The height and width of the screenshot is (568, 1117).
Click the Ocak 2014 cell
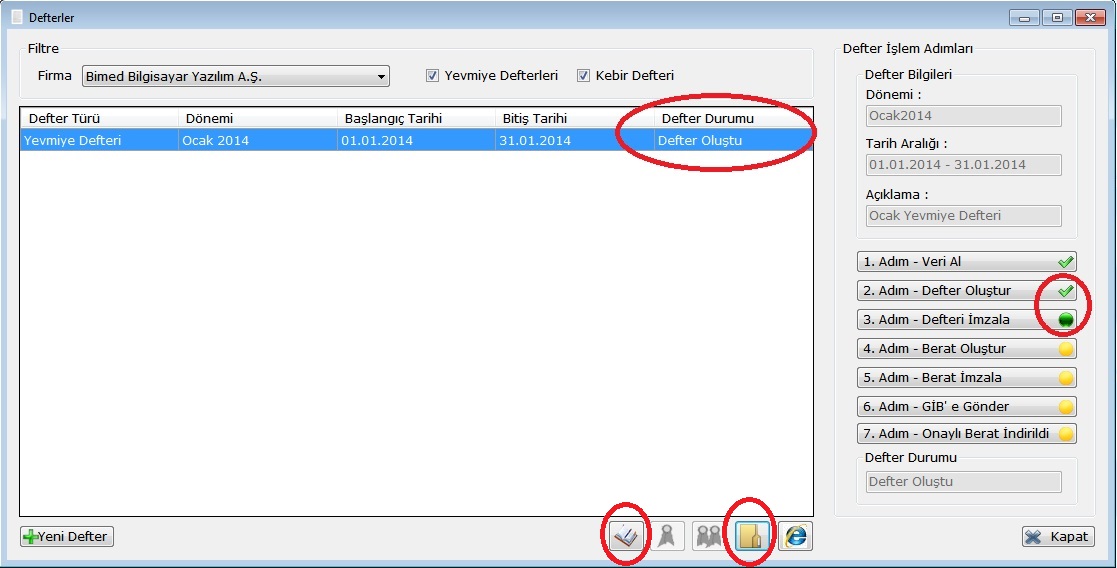tap(258, 140)
